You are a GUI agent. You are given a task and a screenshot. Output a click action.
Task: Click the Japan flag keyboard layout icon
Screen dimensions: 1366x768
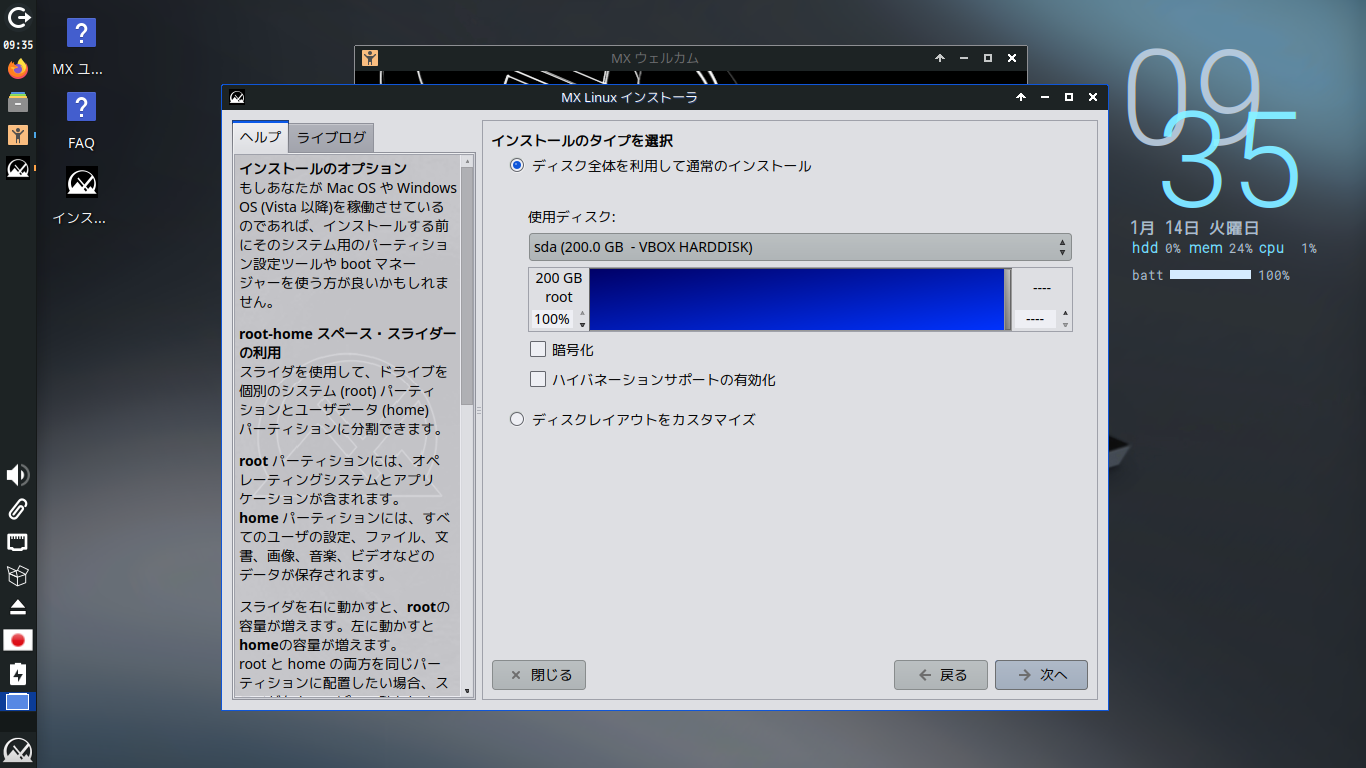click(18, 640)
